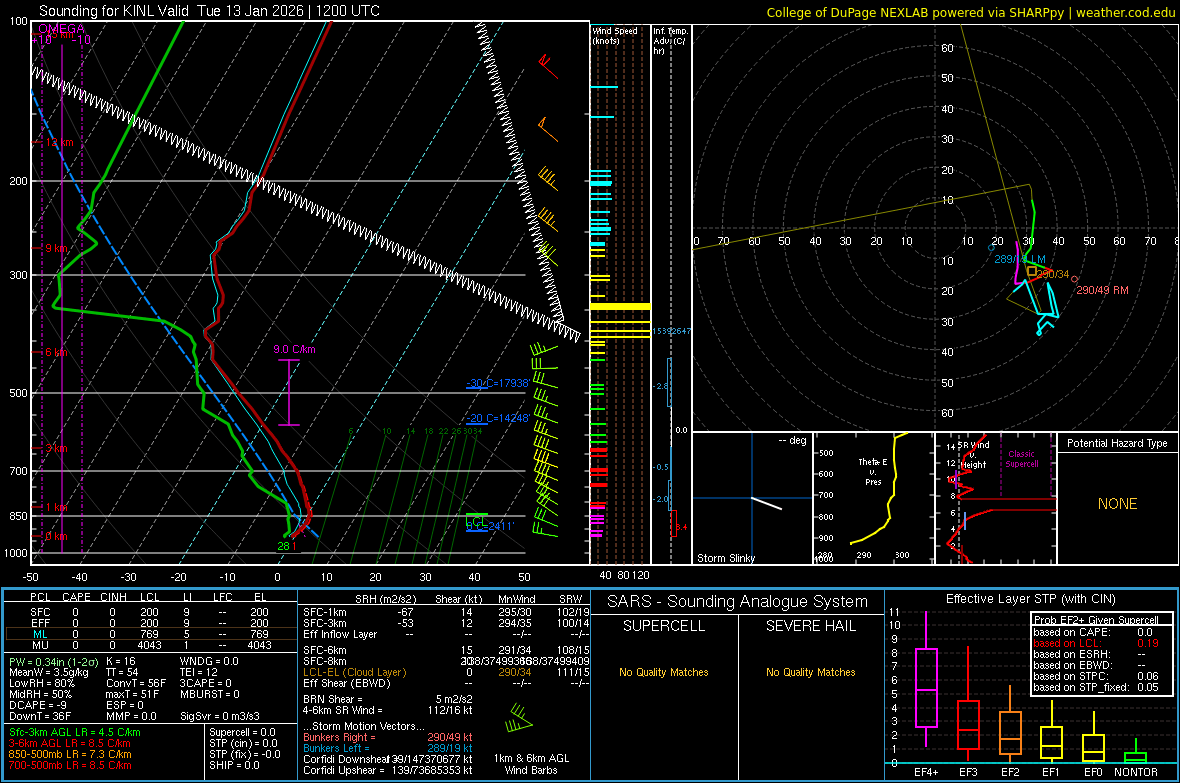The width and height of the screenshot is (1180, 783).
Task: Click the 'BRN Shear =' row
Action: point(388,699)
